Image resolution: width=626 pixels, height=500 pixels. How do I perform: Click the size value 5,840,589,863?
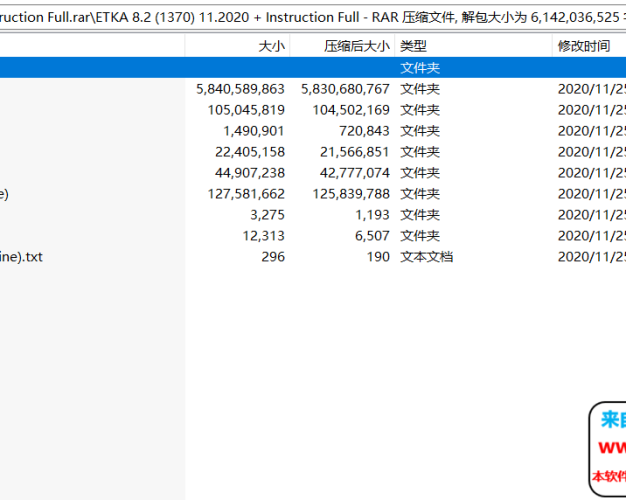point(240,89)
